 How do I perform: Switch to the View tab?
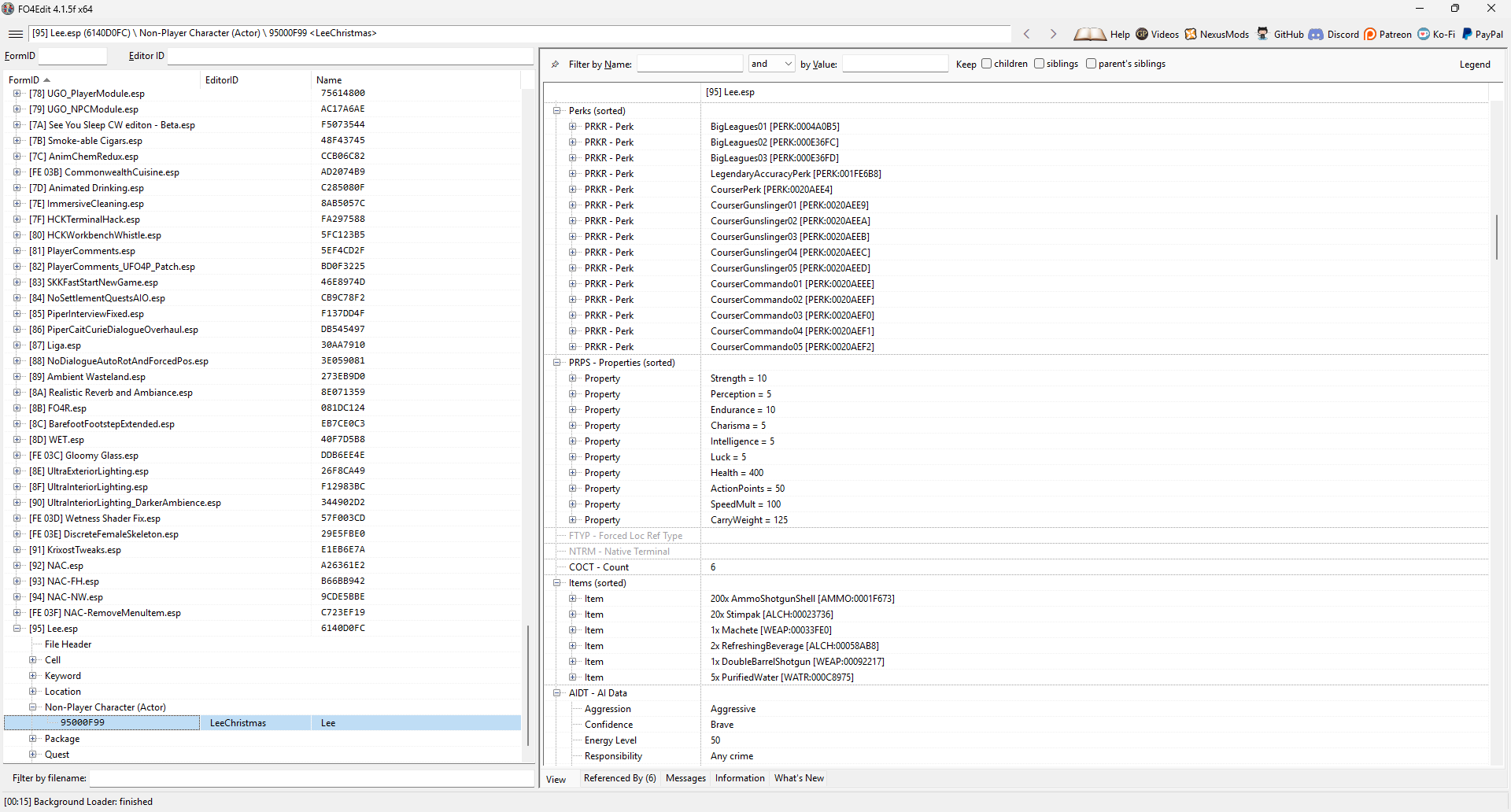click(556, 779)
